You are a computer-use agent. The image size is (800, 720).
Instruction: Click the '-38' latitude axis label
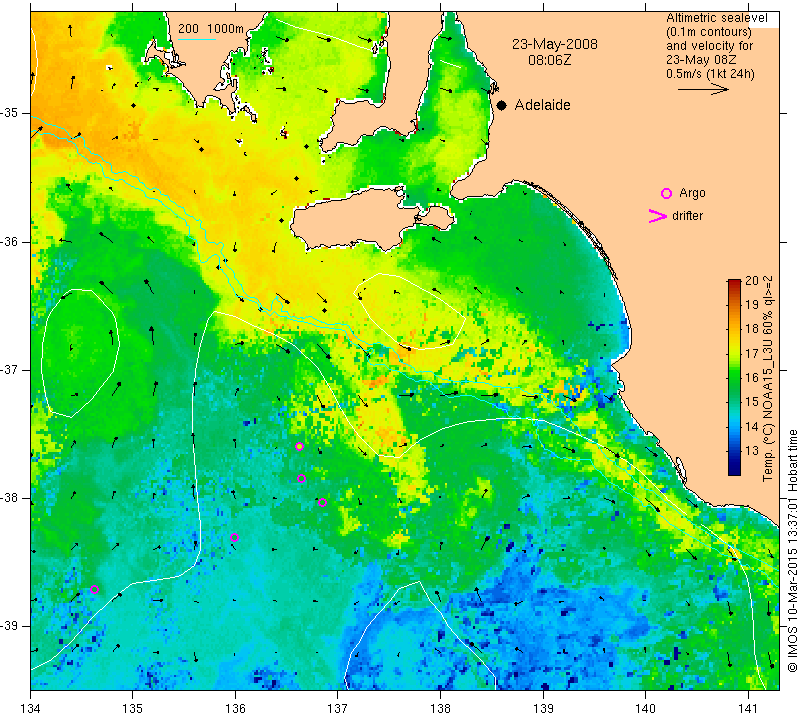pyautogui.click(x=9, y=498)
